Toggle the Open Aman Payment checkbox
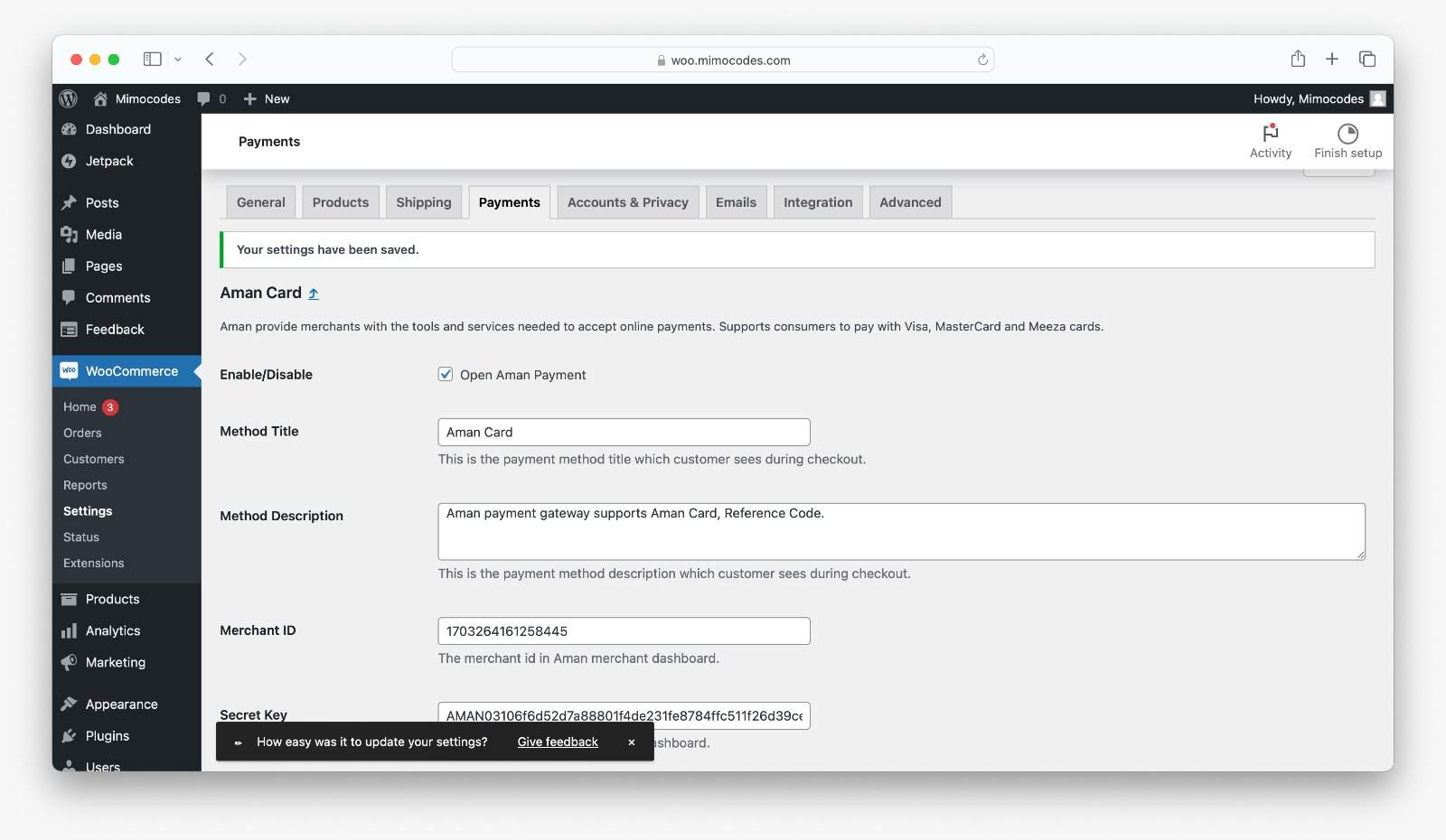The height and width of the screenshot is (840, 1446). click(x=446, y=374)
